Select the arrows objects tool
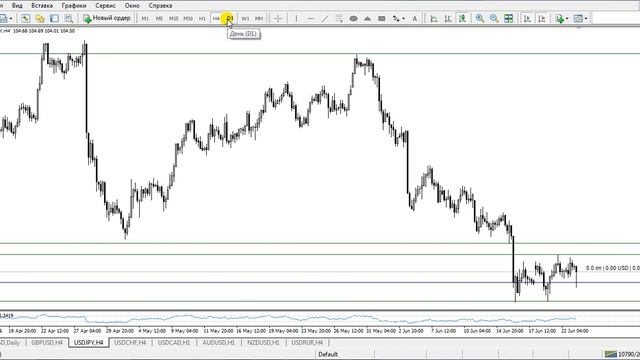640x360 pixels. (x=396, y=18)
